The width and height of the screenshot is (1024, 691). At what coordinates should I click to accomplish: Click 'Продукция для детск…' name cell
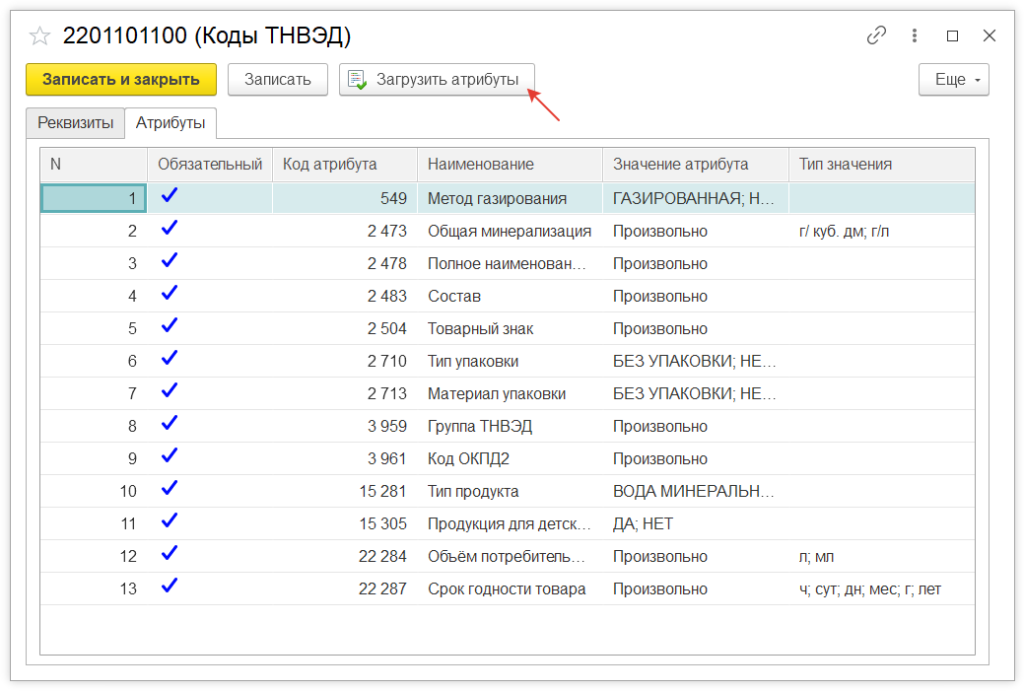point(509,524)
